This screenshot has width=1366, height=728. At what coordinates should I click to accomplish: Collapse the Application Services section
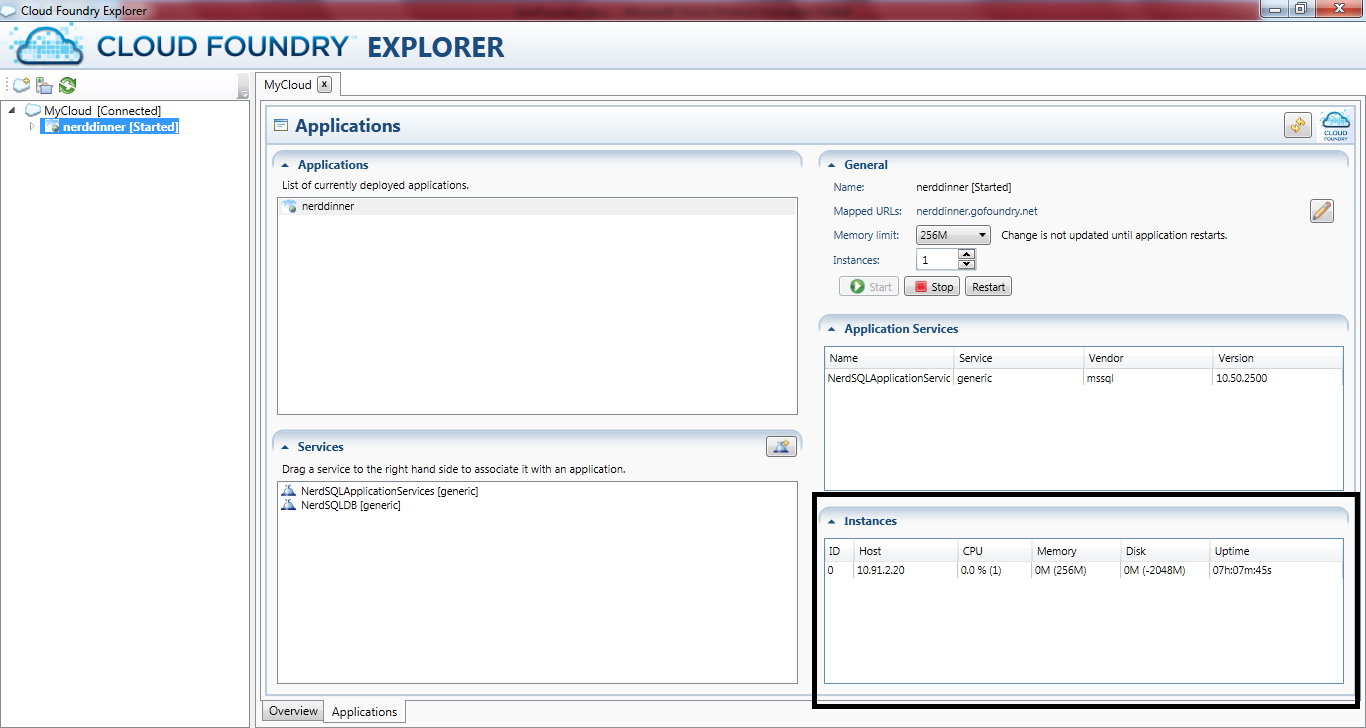click(x=832, y=329)
